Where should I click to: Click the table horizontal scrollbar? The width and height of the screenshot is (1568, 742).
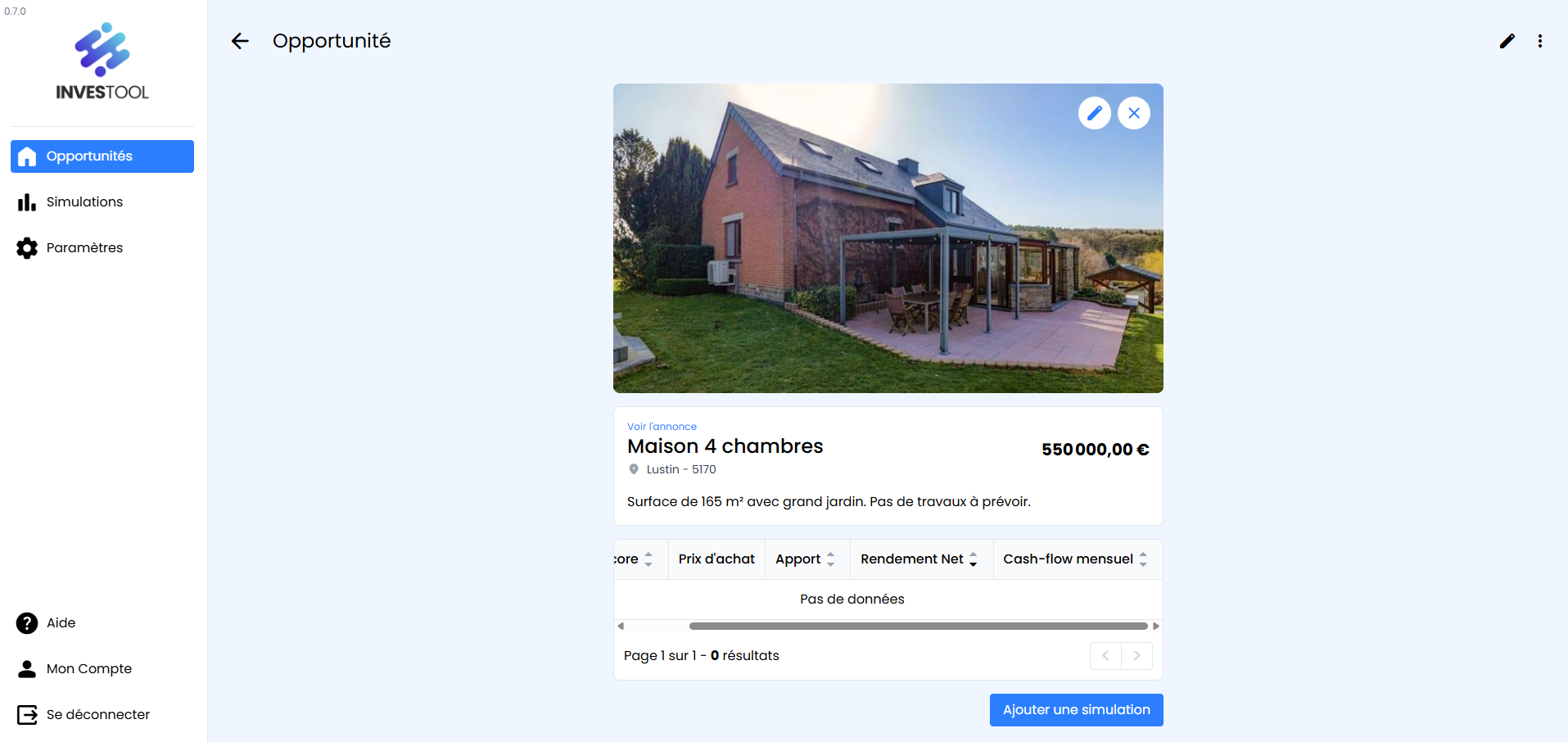coord(918,626)
